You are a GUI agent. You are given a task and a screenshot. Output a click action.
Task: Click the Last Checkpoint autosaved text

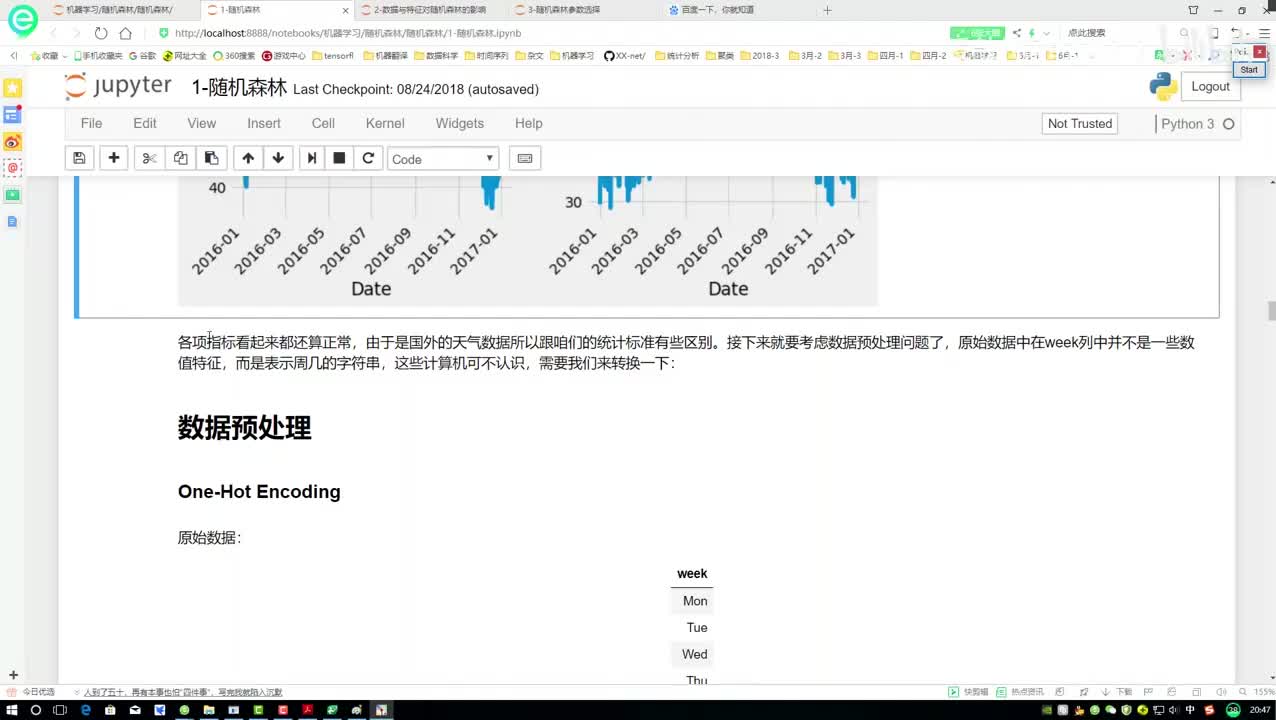416,89
